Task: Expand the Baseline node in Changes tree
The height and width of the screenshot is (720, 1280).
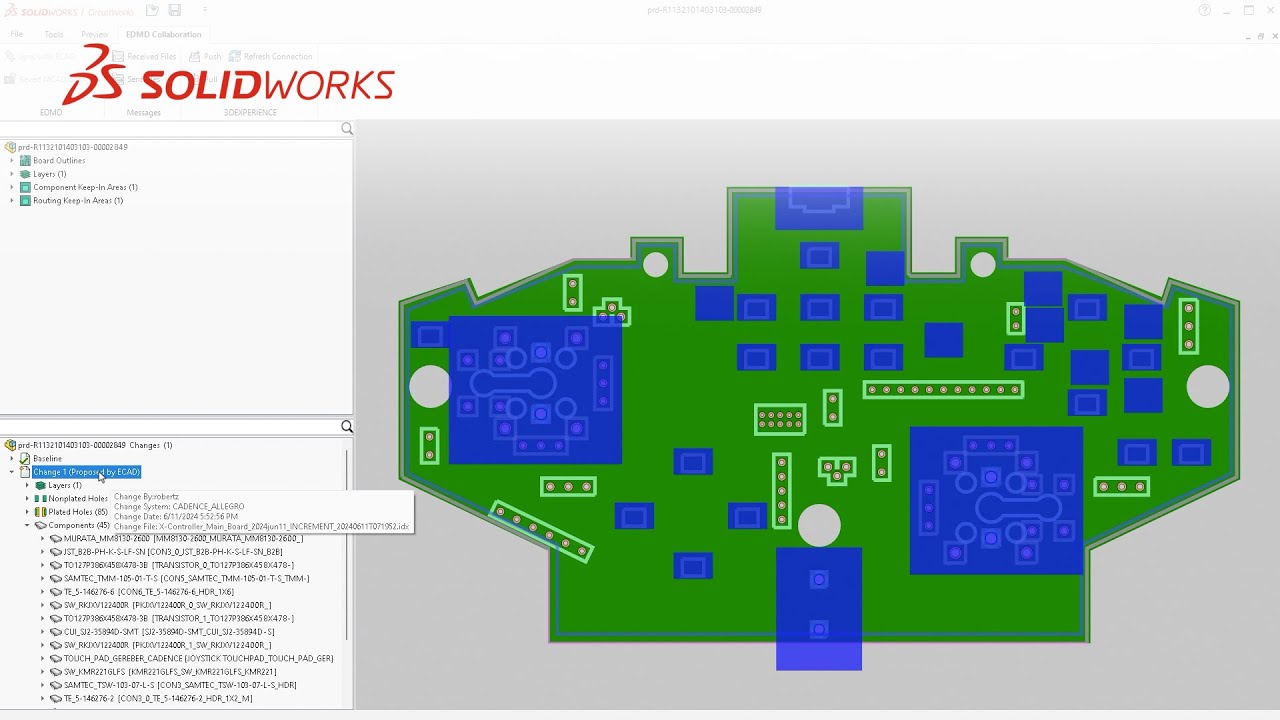Action: tap(12, 459)
